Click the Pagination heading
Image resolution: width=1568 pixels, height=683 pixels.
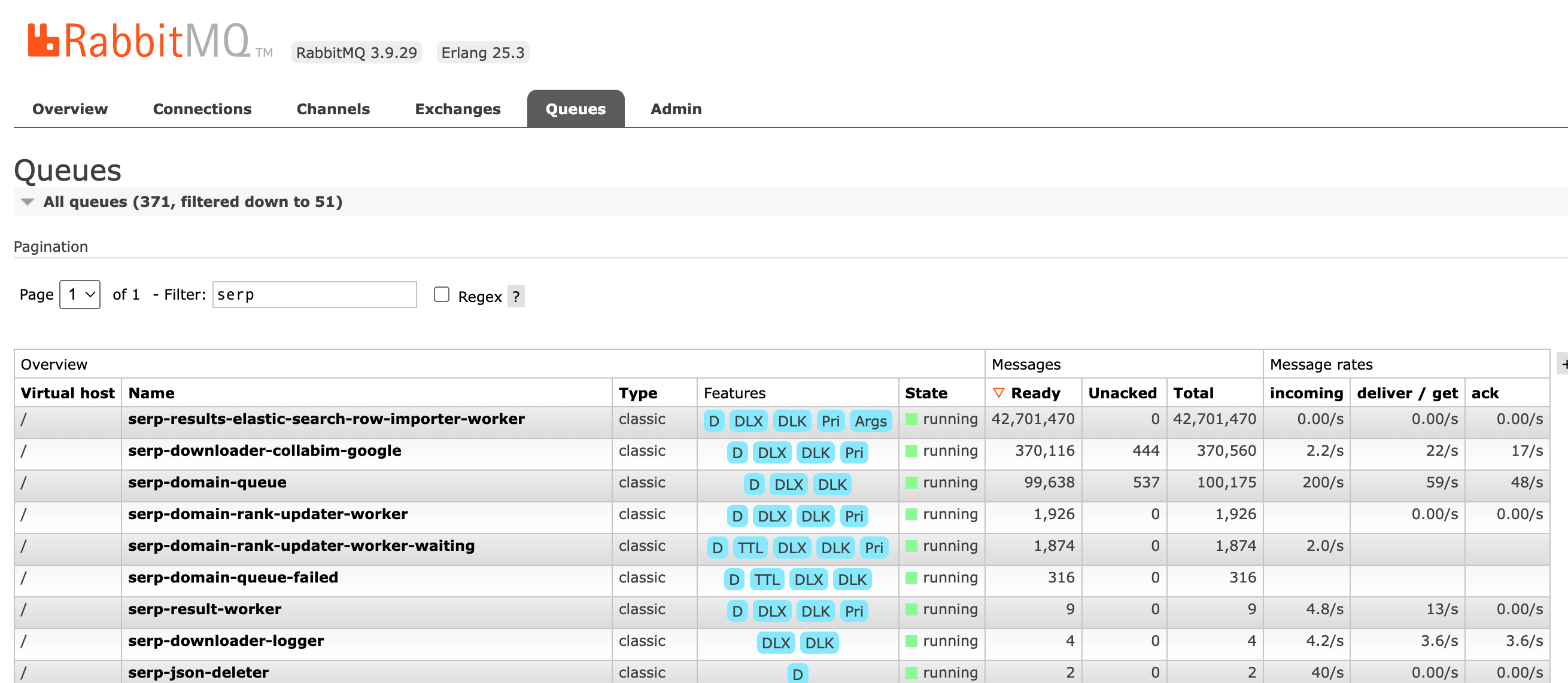pyautogui.click(x=50, y=246)
